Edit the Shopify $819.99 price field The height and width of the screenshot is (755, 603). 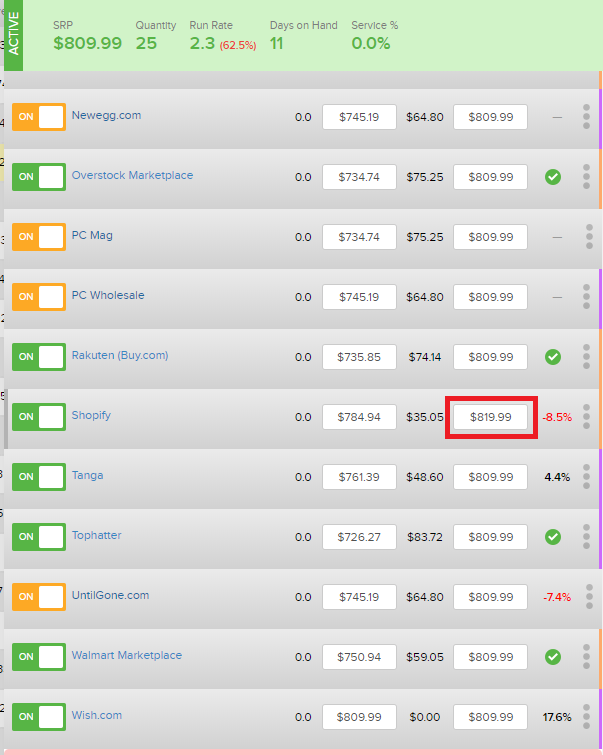[490, 417]
